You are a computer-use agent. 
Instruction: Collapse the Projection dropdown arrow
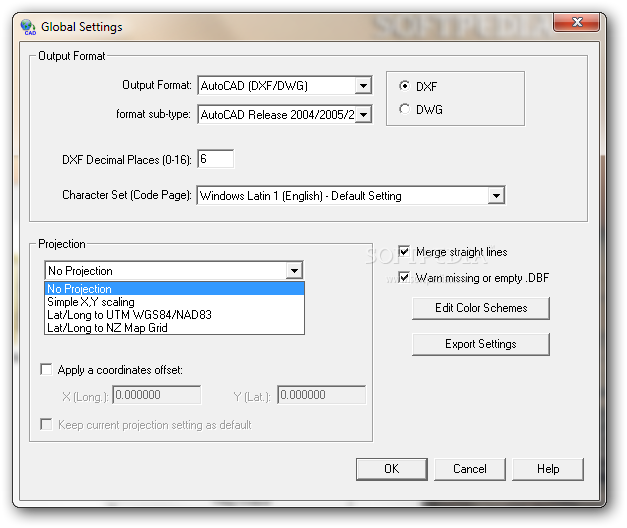click(294, 271)
